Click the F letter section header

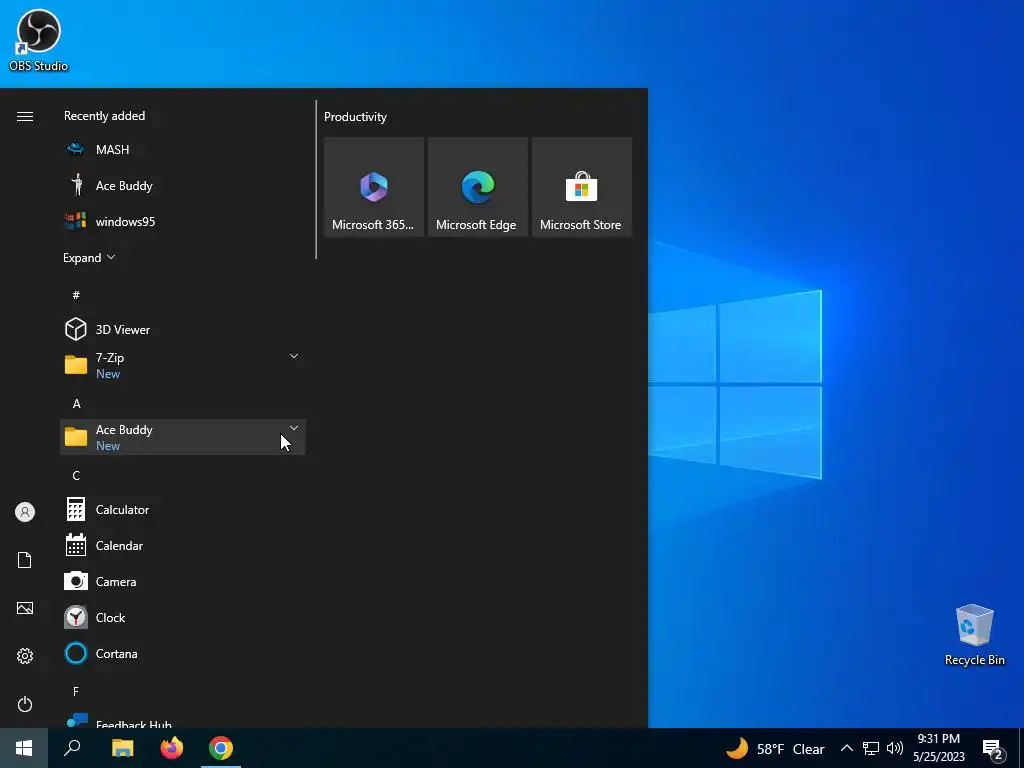tap(76, 691)
